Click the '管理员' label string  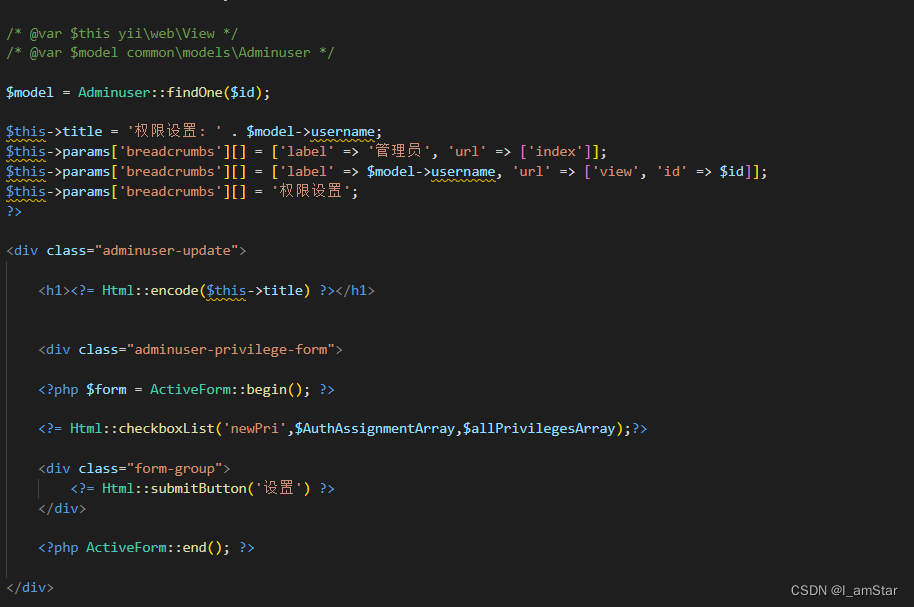click(398, 152)
